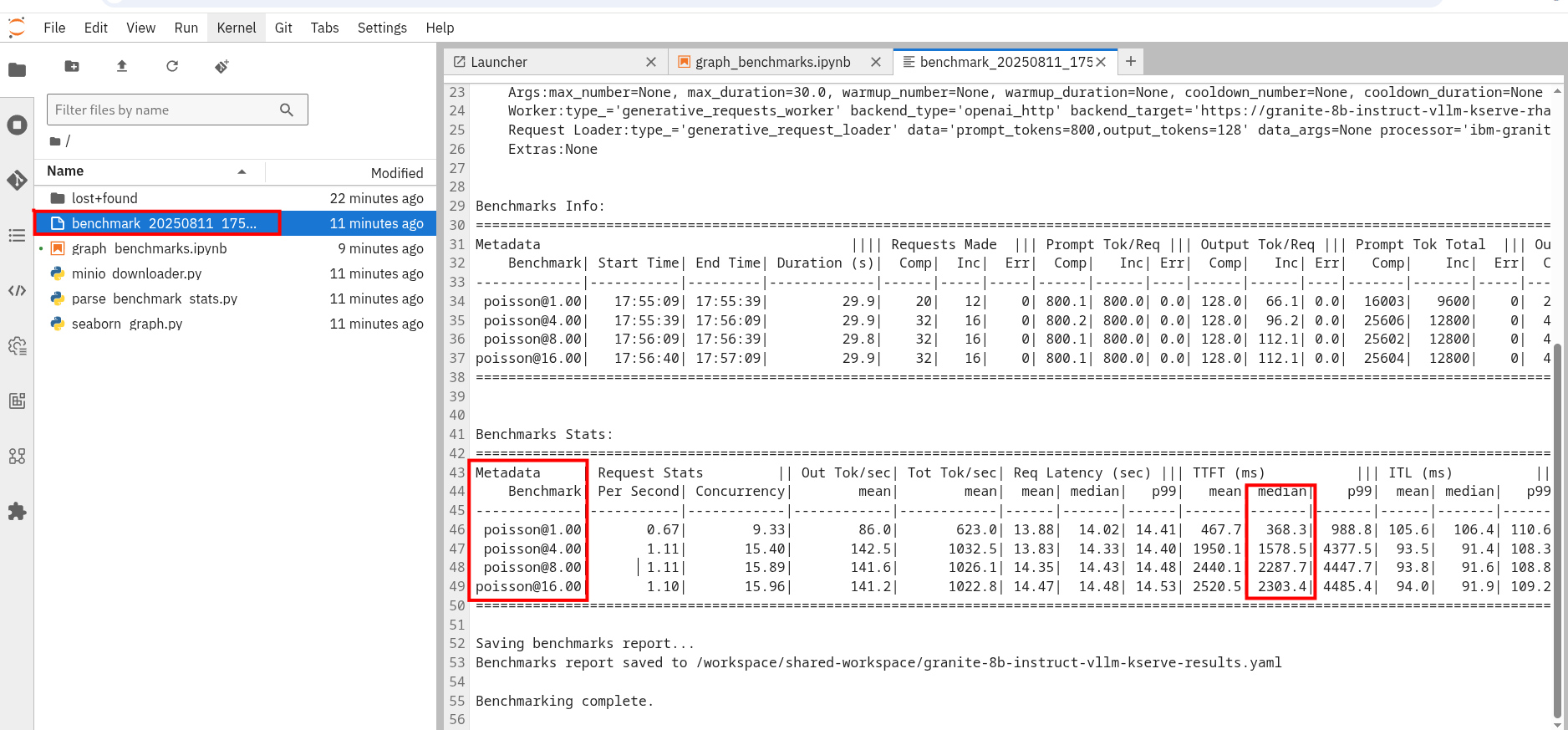Open the Kernel menu
This screenshot has height=730, width=1568.
pos(236,28)
